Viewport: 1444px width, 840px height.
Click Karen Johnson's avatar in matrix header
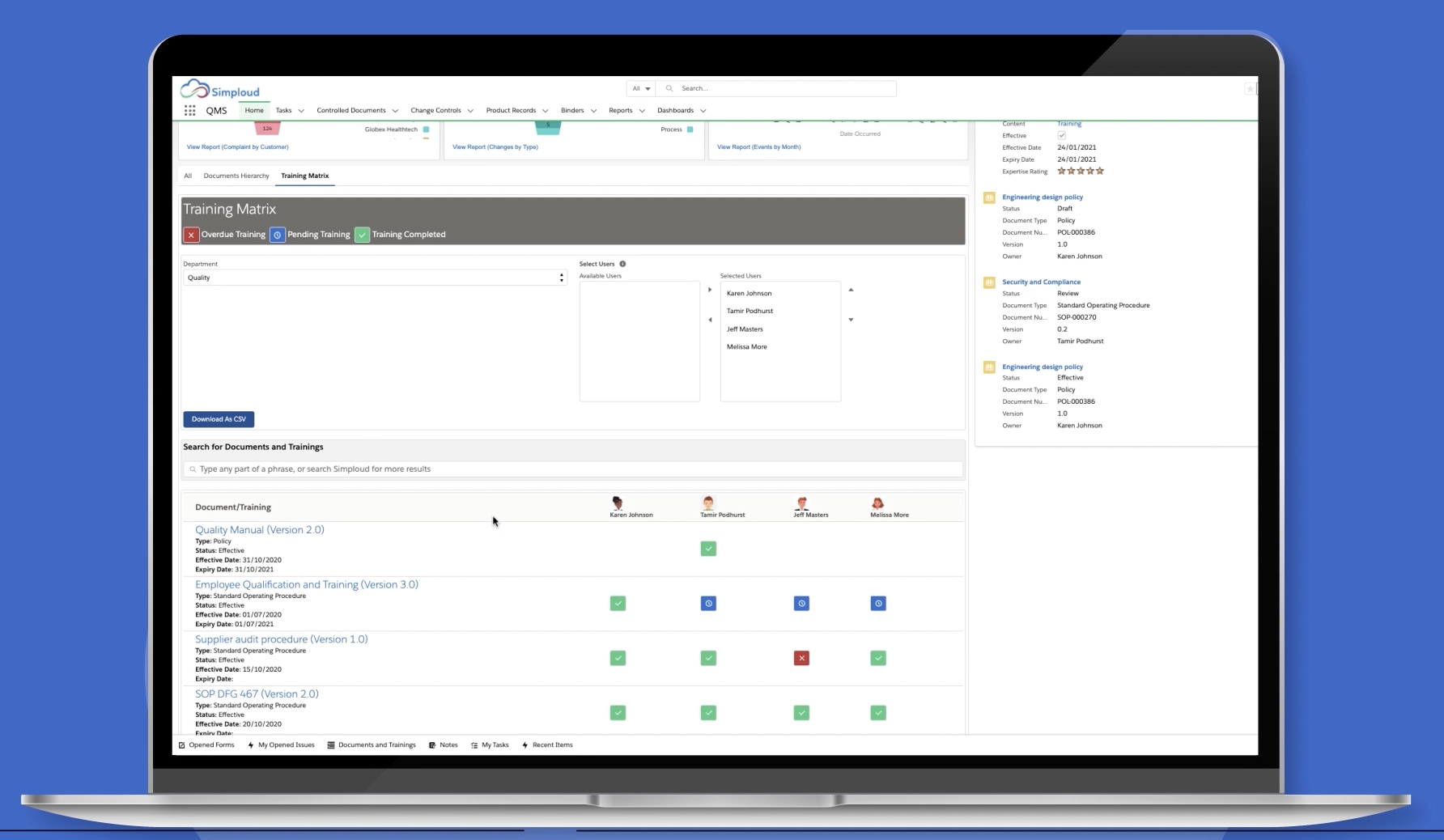[x=618, y=503]
